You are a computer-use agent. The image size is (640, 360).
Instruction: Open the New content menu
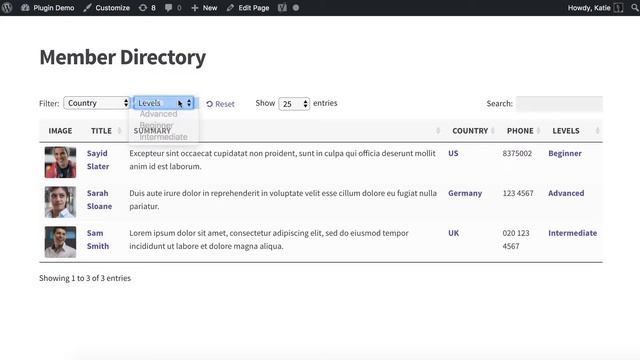204,8
